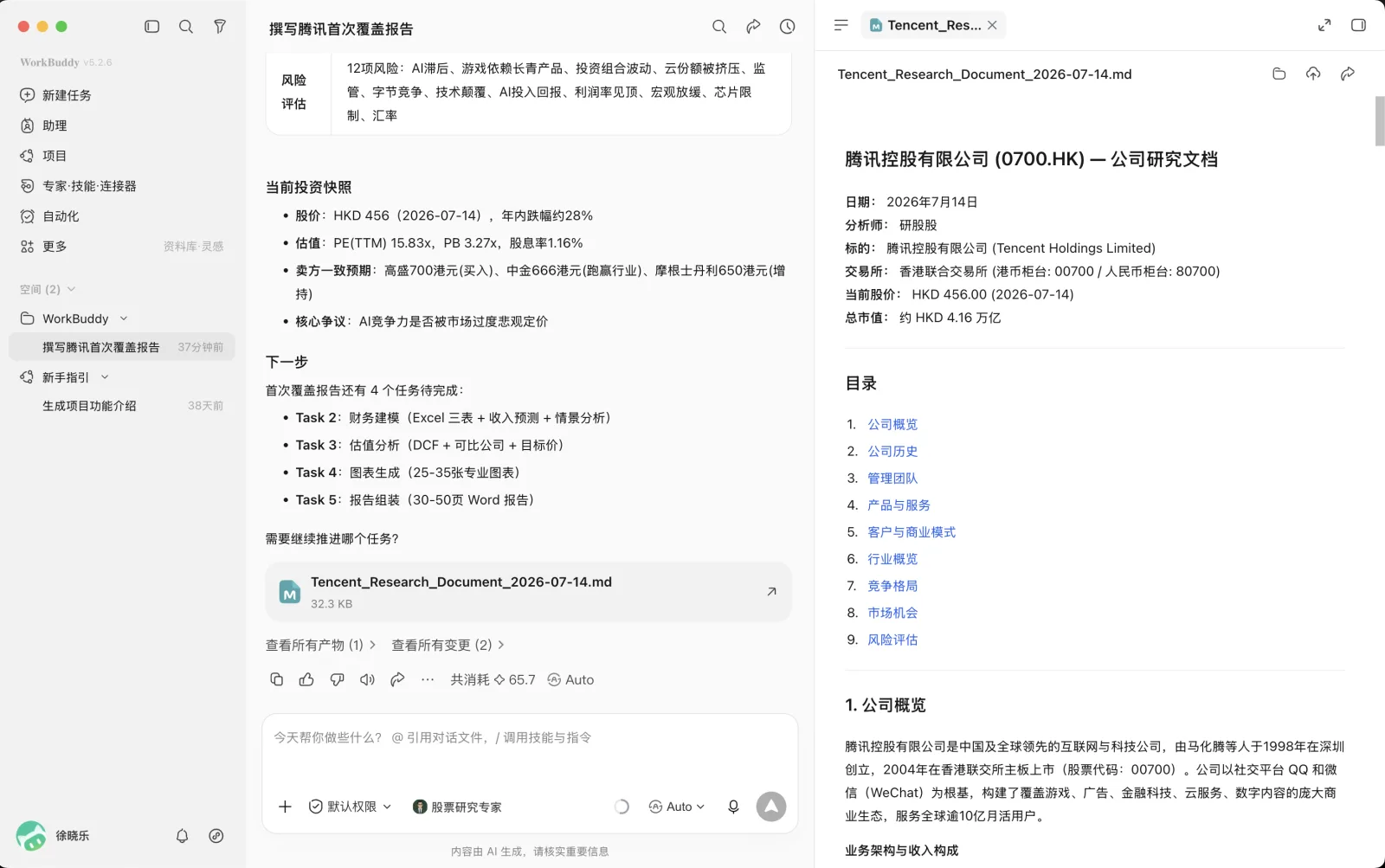
Task: Jump to 公司概览 in table of contents
Action: [x=892, y=424]
